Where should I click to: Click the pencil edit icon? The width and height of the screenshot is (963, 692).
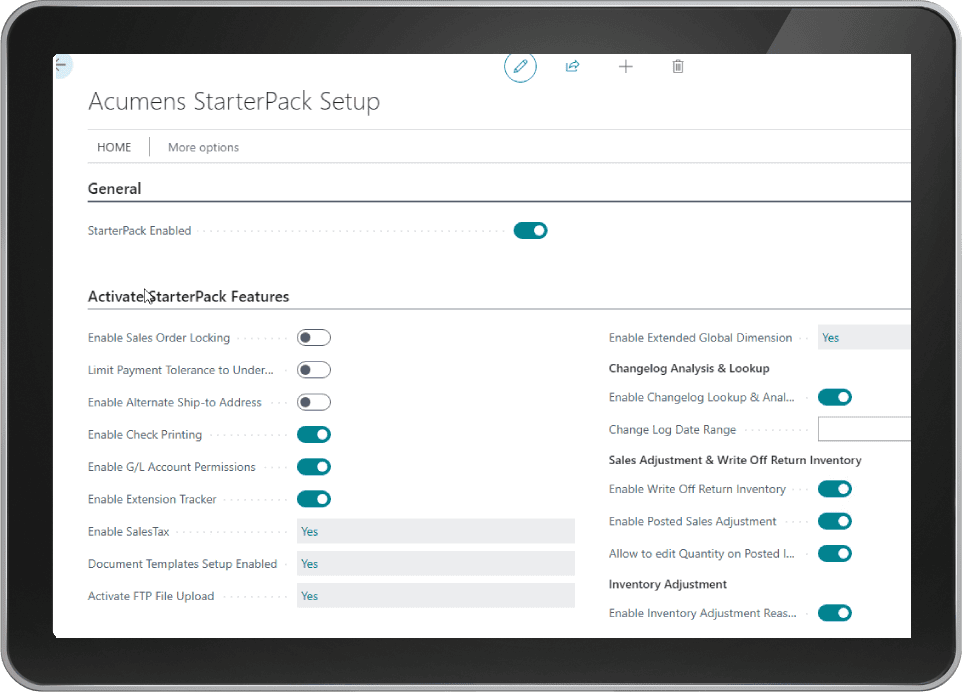pos(520,66)
